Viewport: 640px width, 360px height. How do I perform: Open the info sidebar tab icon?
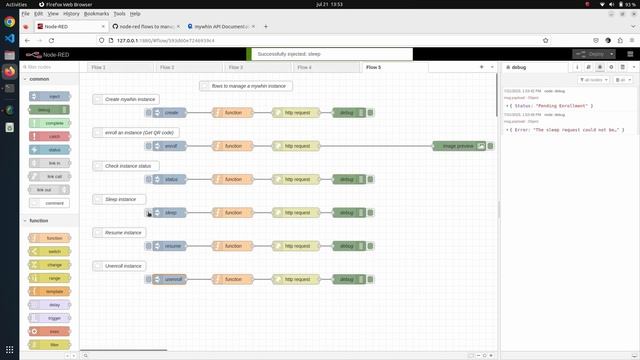coord(577,67)
